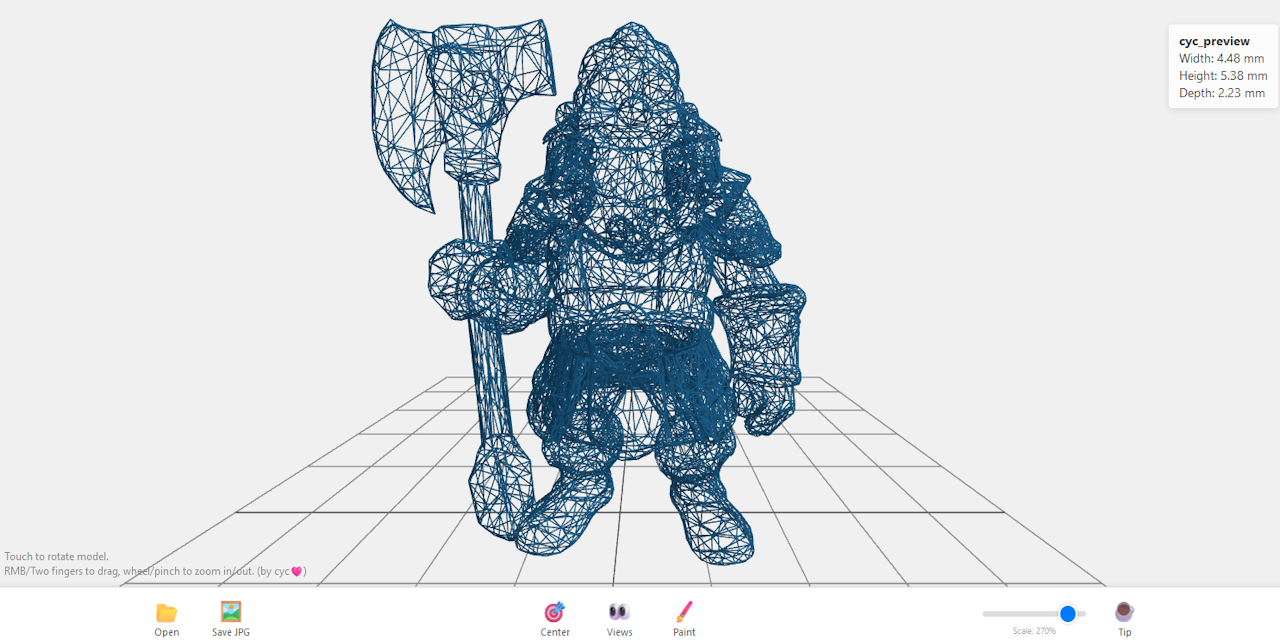The width and height of the screenshot is (1280, 640).
Task: Open a model file using the folder icon
Action: [x=166, y=612]
